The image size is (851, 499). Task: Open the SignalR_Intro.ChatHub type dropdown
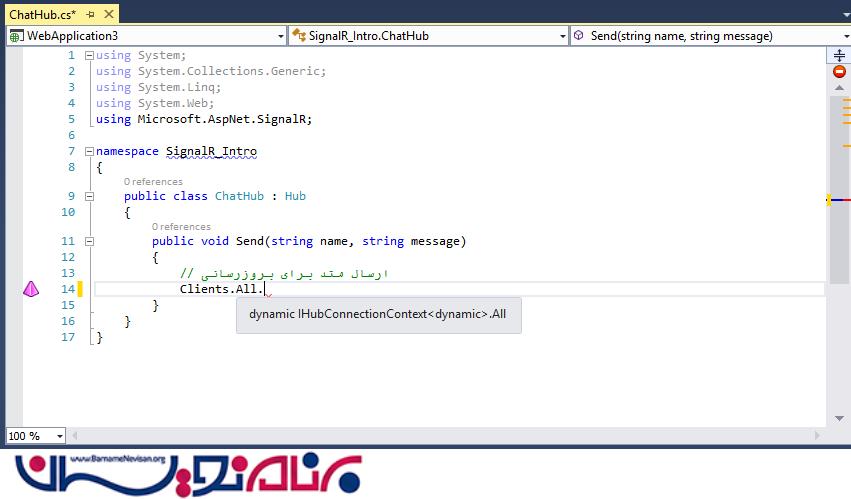[562, 36]
